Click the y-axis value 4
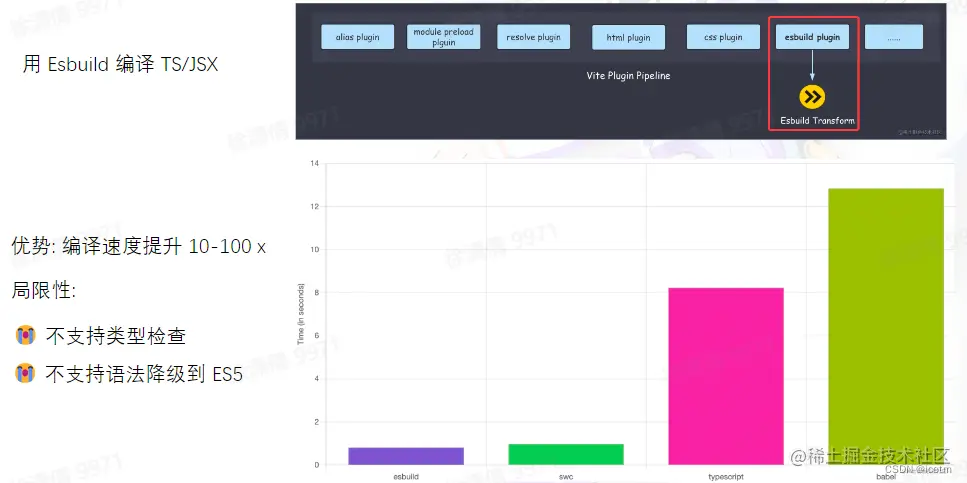967x483 pixels. 316,379
